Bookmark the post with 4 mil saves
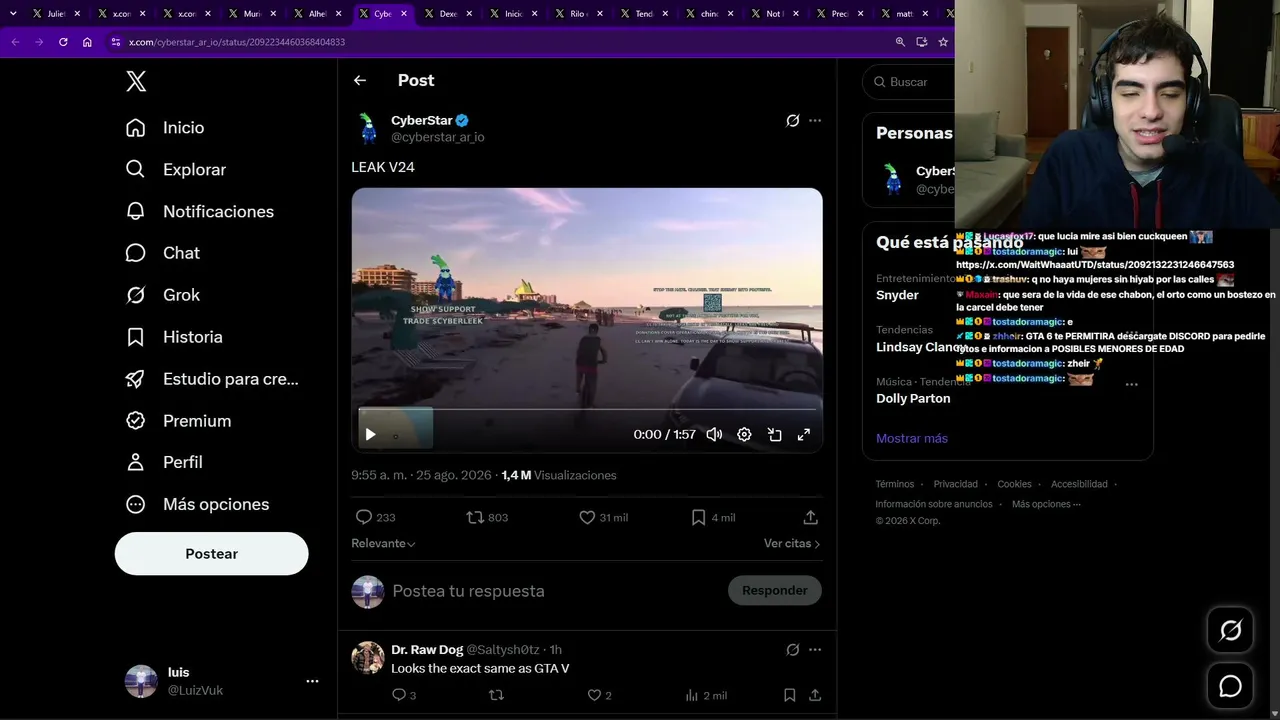The image size is (1280, 720). (713, 517)
